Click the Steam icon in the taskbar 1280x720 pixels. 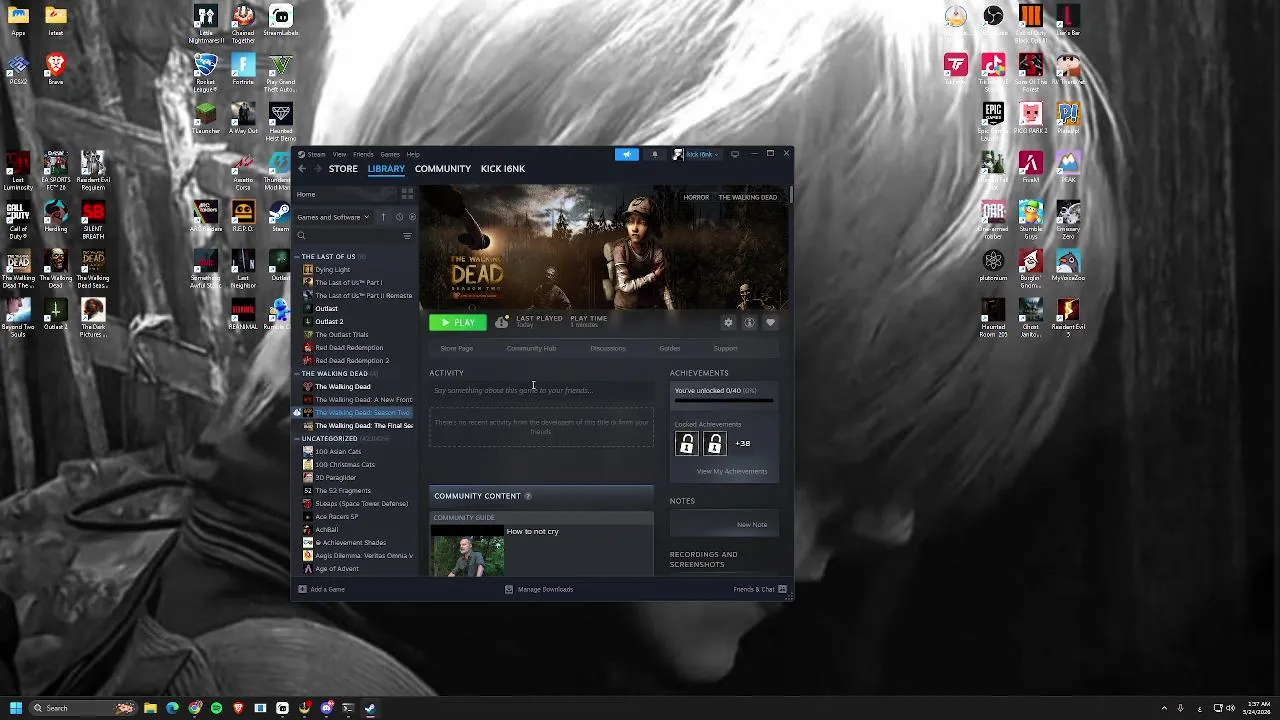pyautogui.click(x=369, y=708)
